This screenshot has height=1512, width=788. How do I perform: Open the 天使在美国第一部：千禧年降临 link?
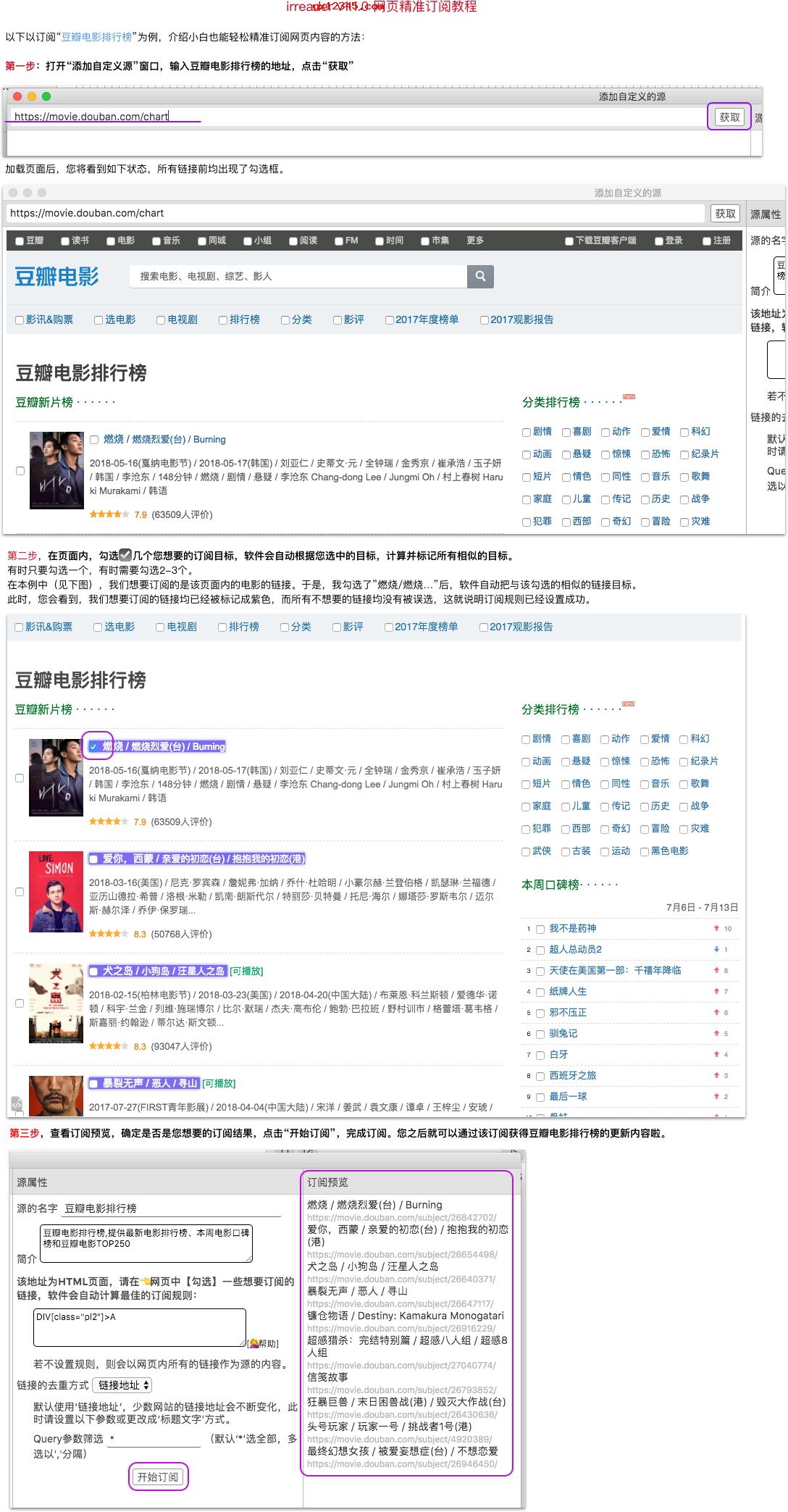click(x=615, y=970)
